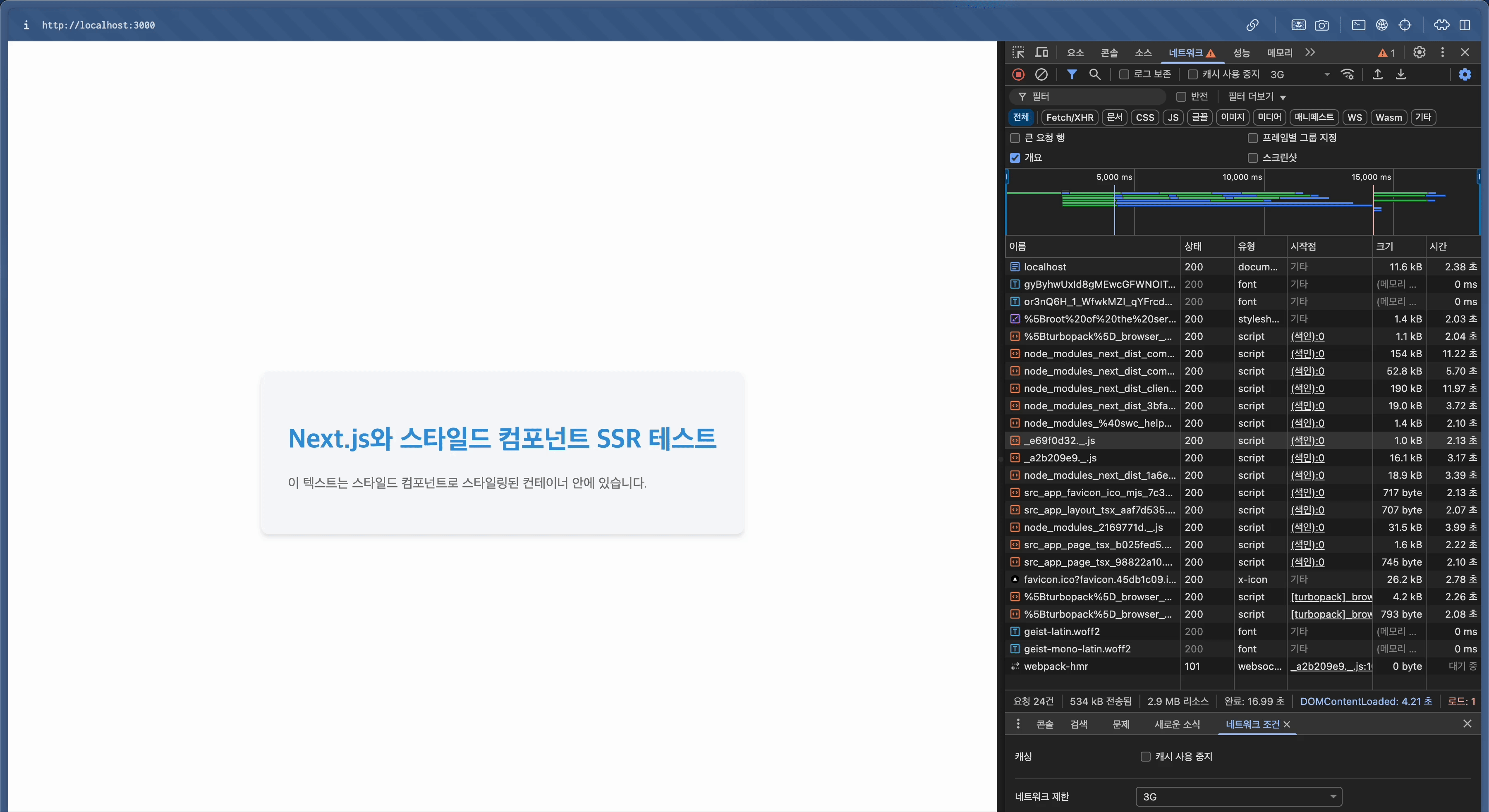Image resolution: width=1489 pixels, height=812 pixels.
Task: Open network search with magnifier icon
Action: [x=1095, y=74]
